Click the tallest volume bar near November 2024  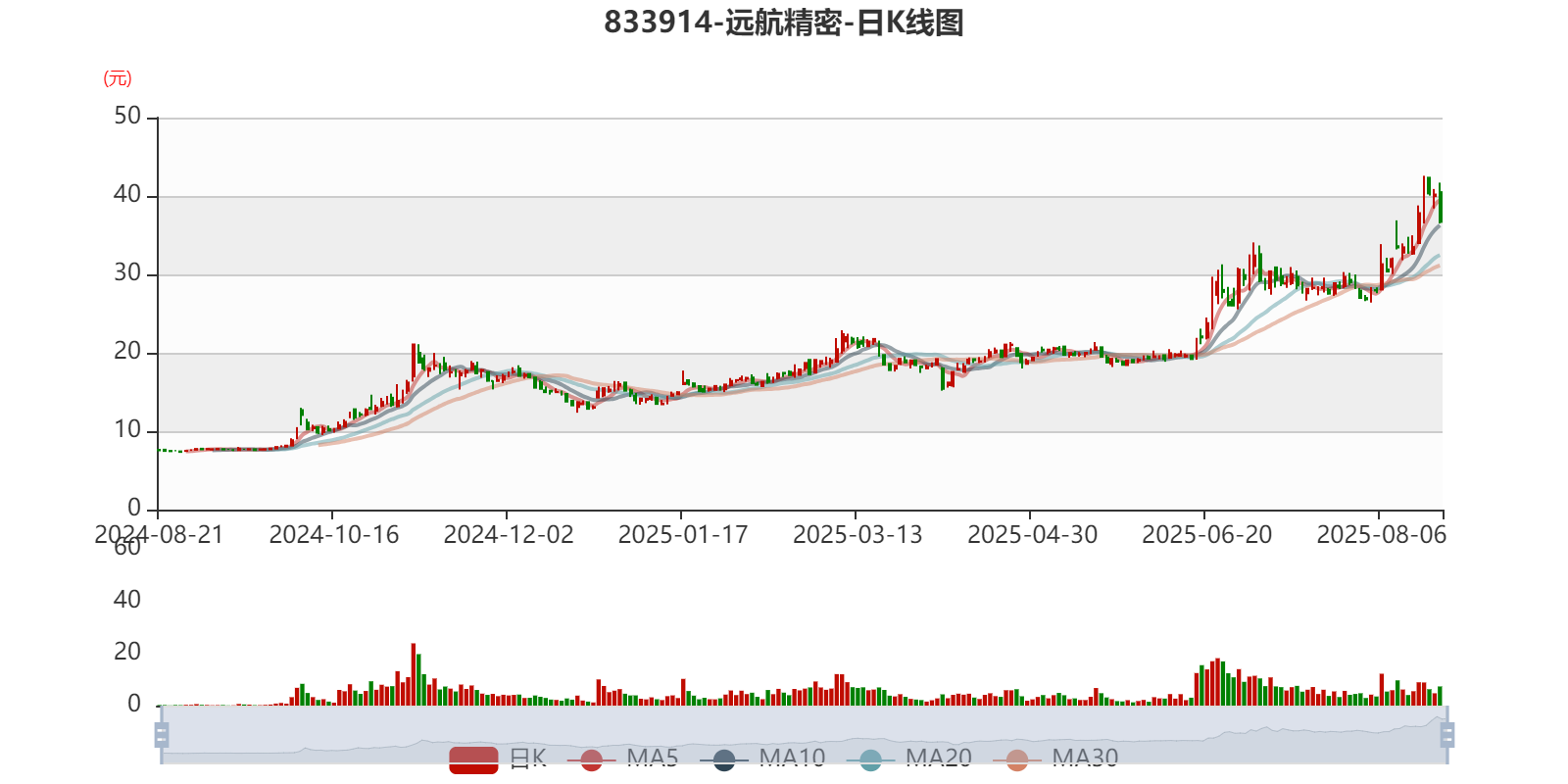[414, 674]
